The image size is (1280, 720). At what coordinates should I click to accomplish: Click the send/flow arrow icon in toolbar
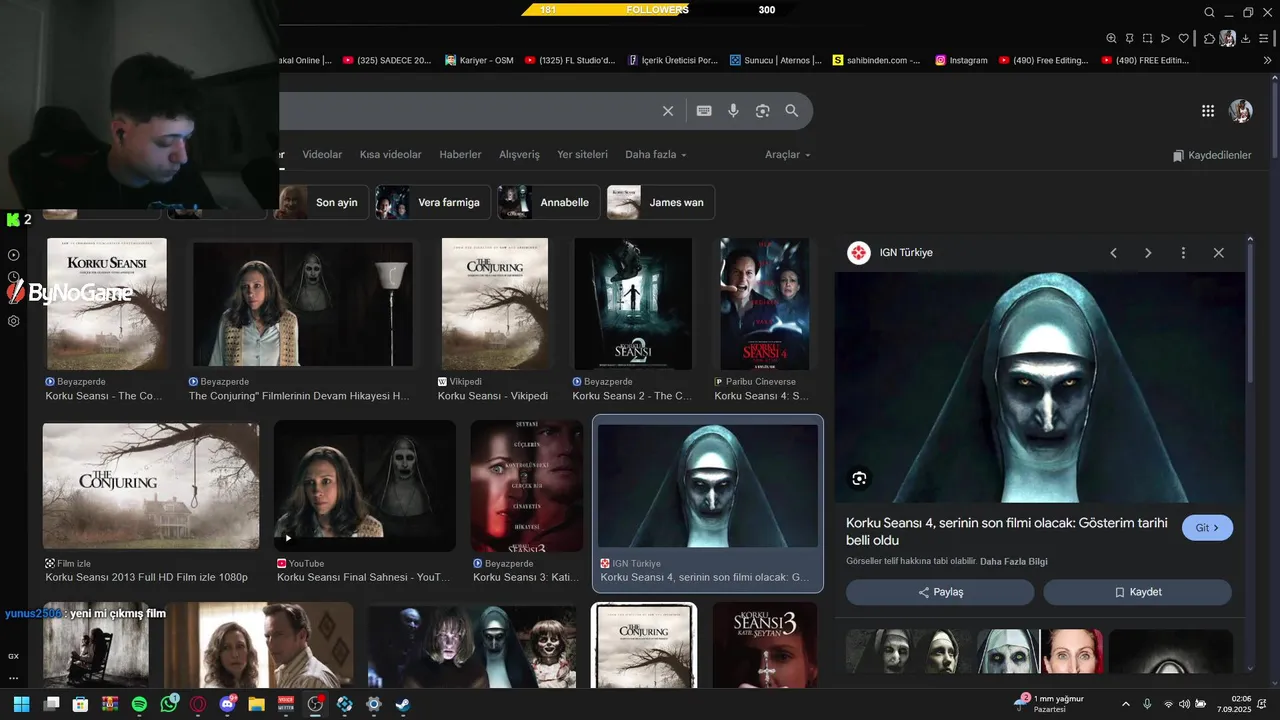click(1165, 38)
